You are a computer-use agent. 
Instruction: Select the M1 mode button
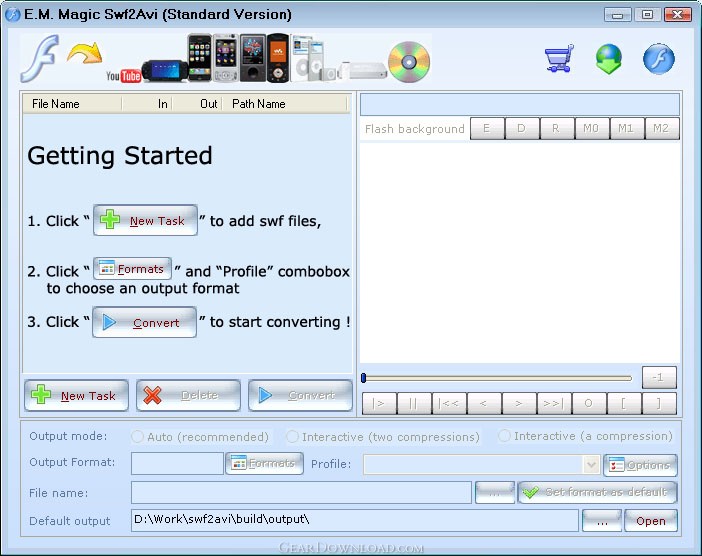(626, 128)
